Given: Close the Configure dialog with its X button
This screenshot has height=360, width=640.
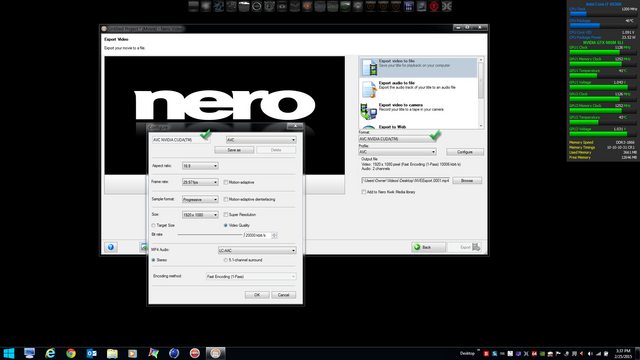Looking at the screenshot, I should [x=294, y=126].
